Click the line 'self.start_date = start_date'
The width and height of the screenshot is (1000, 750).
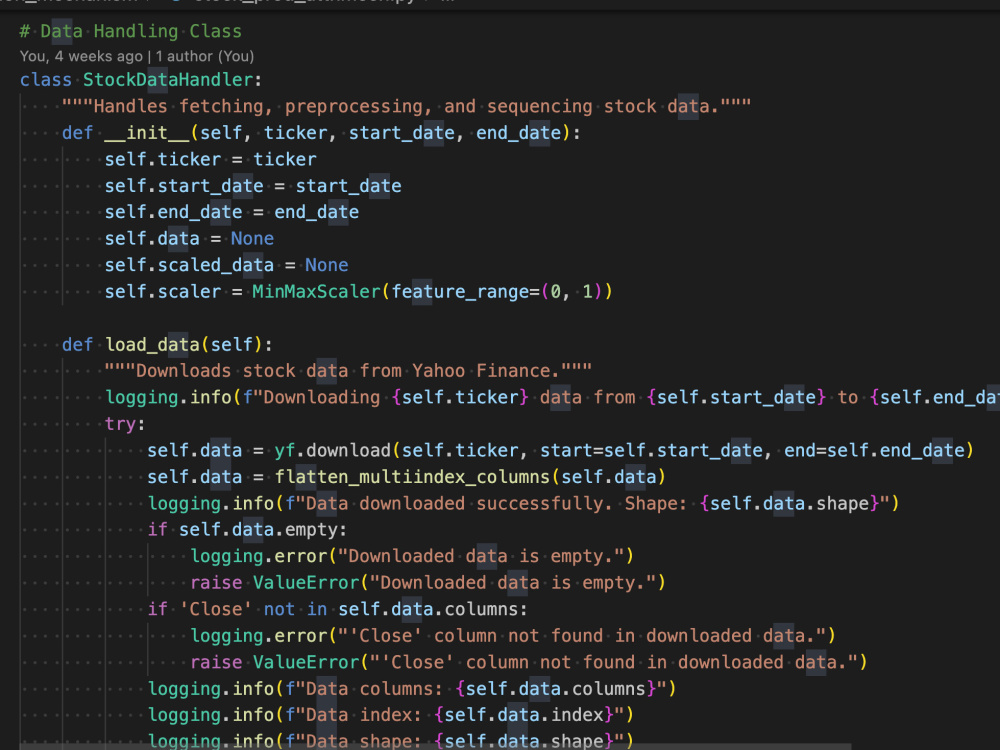point(253,186)
